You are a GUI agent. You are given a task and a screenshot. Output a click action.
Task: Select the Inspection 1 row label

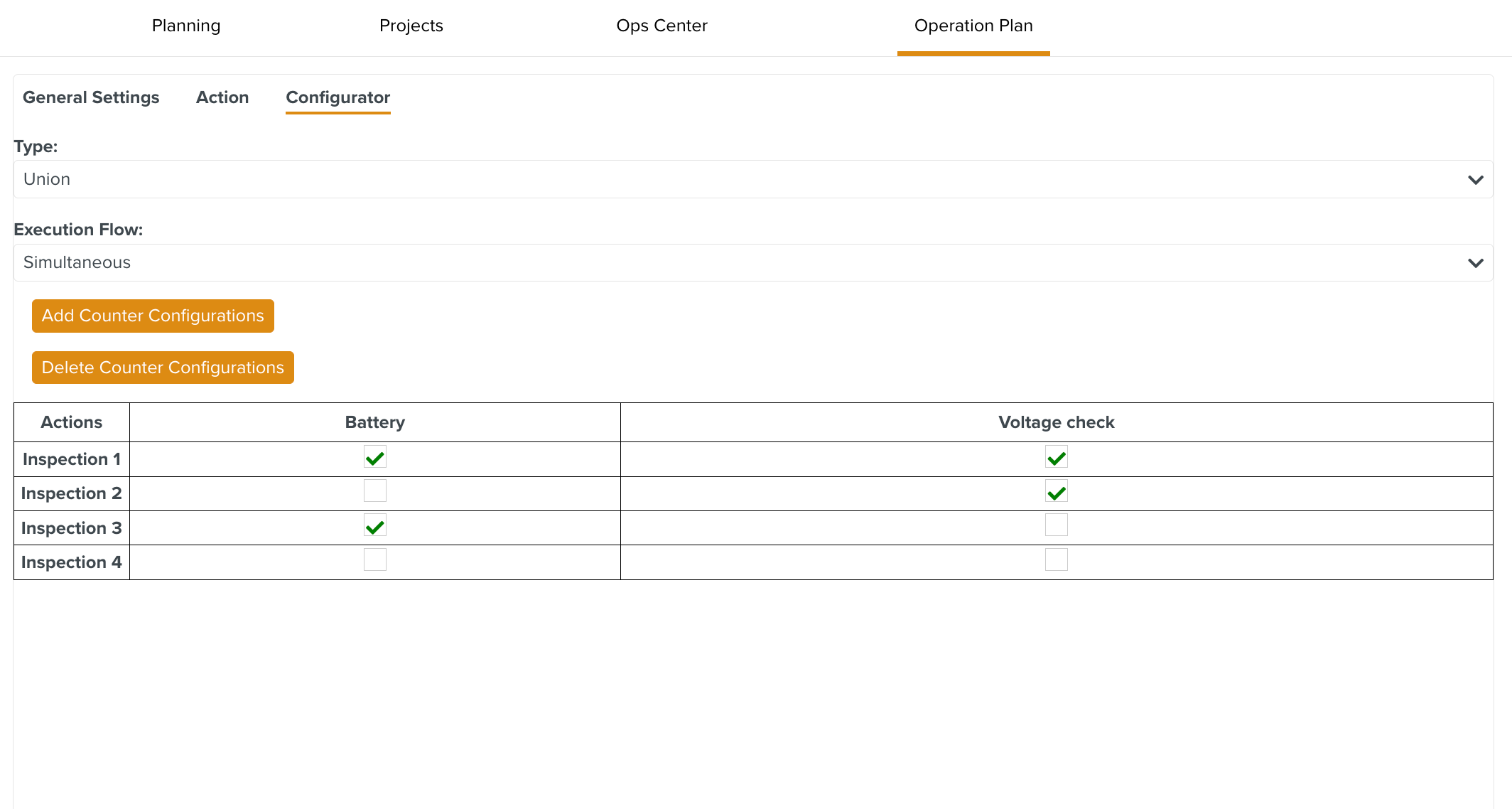pyautogui.click(x=71, y=459)
